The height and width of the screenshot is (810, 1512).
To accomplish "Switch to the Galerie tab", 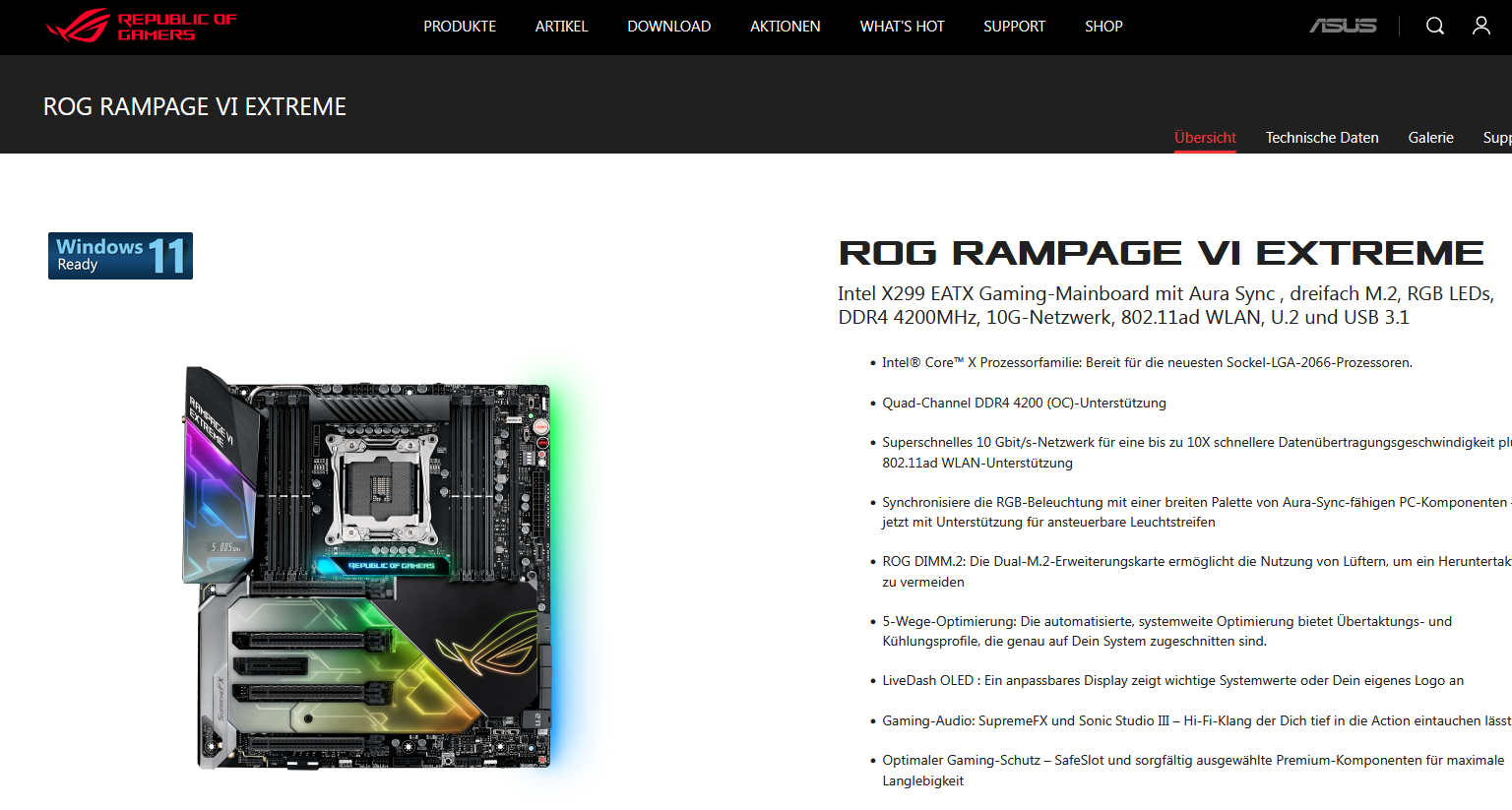I will 1430,138.
